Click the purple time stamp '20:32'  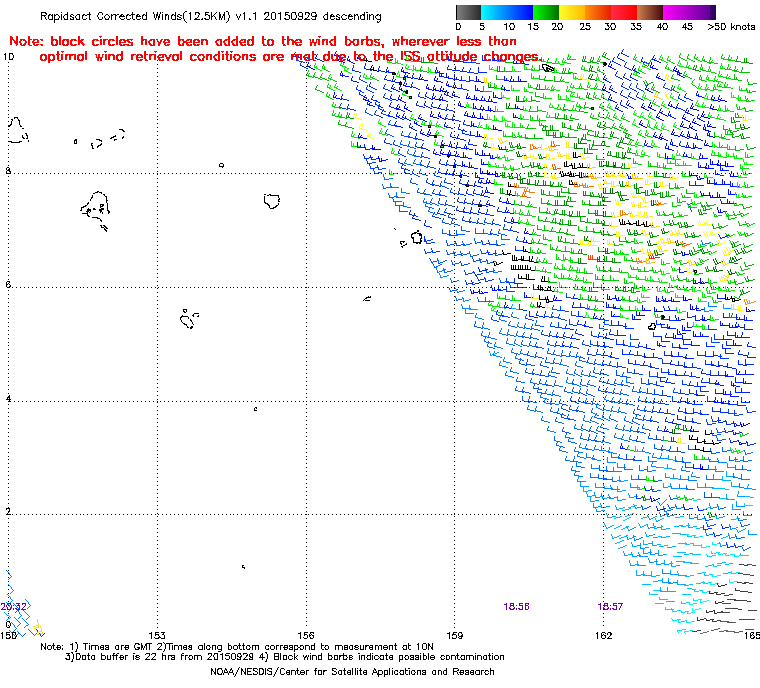(x=14, y=607)
